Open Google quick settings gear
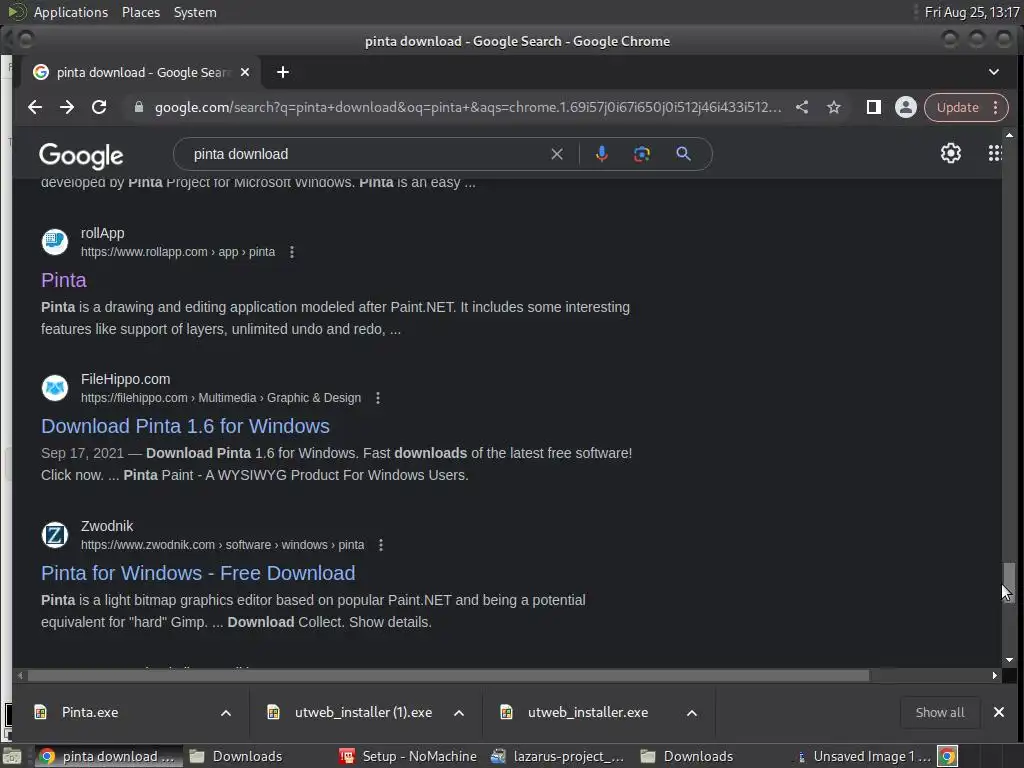 950,153
